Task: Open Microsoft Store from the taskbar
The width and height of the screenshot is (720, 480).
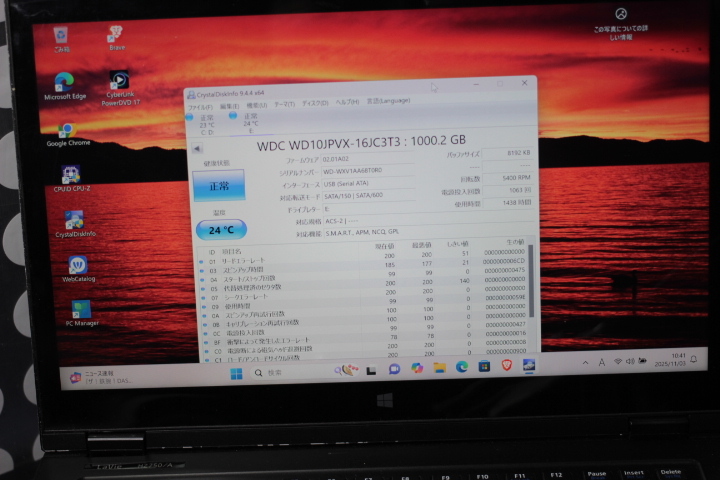Action: pyautogui.click(x=484, y=367)
